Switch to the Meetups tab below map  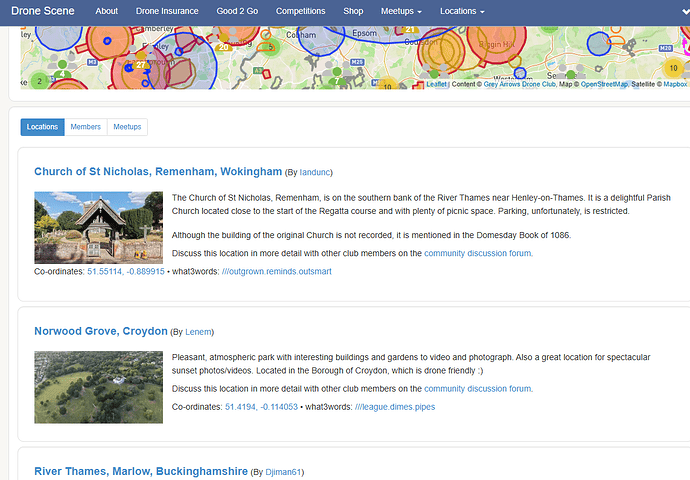pos(127,127)
